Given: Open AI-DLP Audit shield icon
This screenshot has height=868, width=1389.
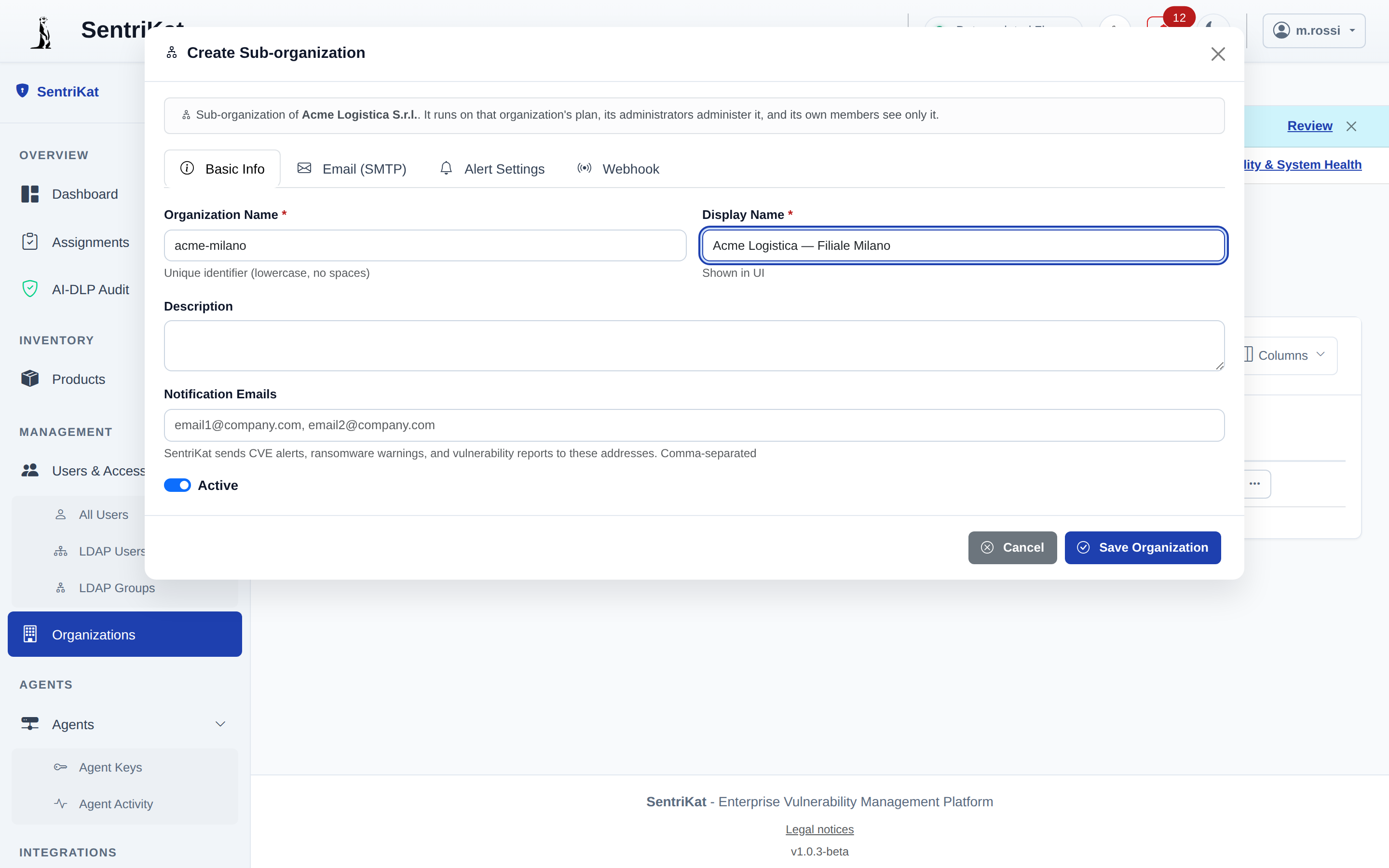Looking at the screenshot, I should pyautogui.click(x=30, y=289).
